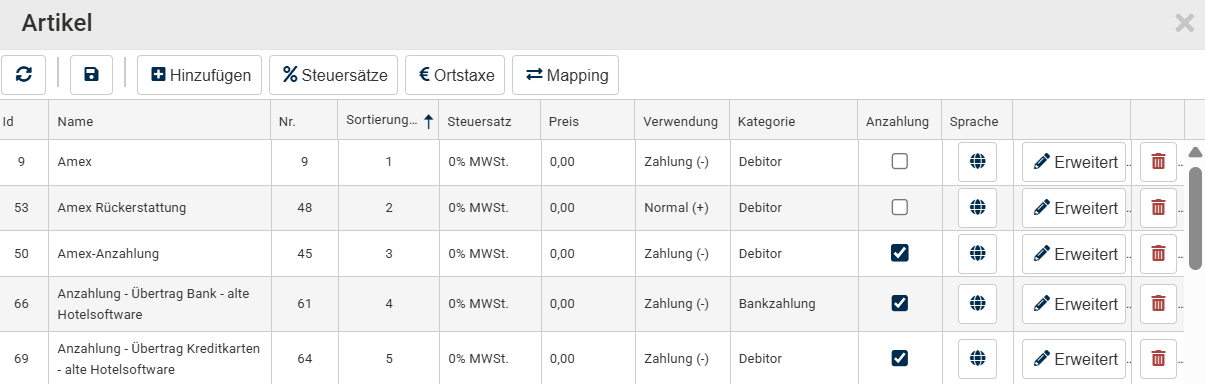Click the vertical scrollbar thumb
The width and height of the screenshot is (1205, 384).
pos(1195,218)
